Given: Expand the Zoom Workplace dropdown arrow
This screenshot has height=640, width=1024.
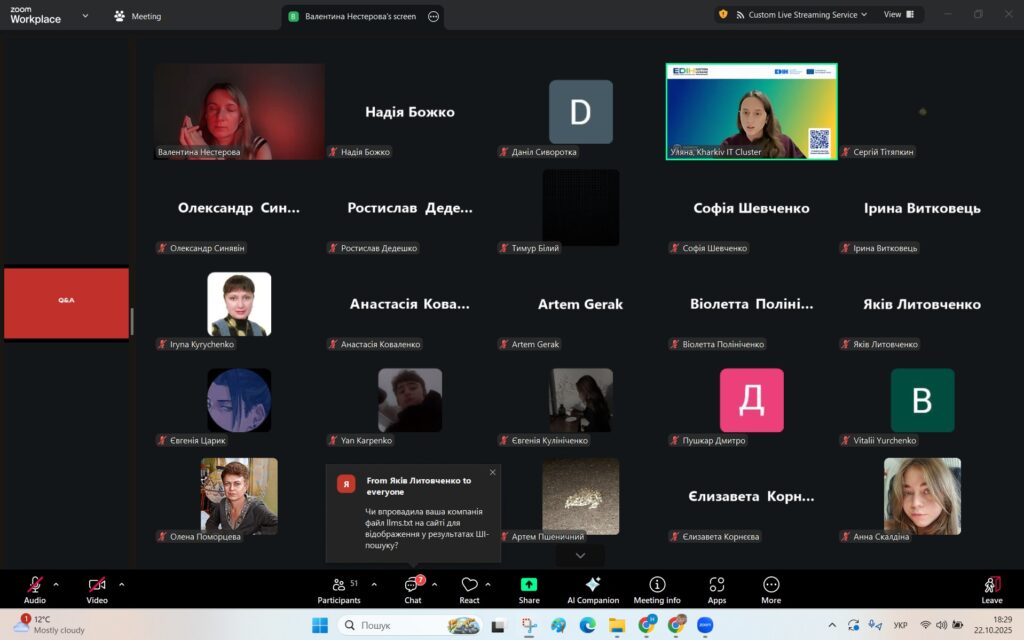Looking at the screenshot, I should [84, 16].
